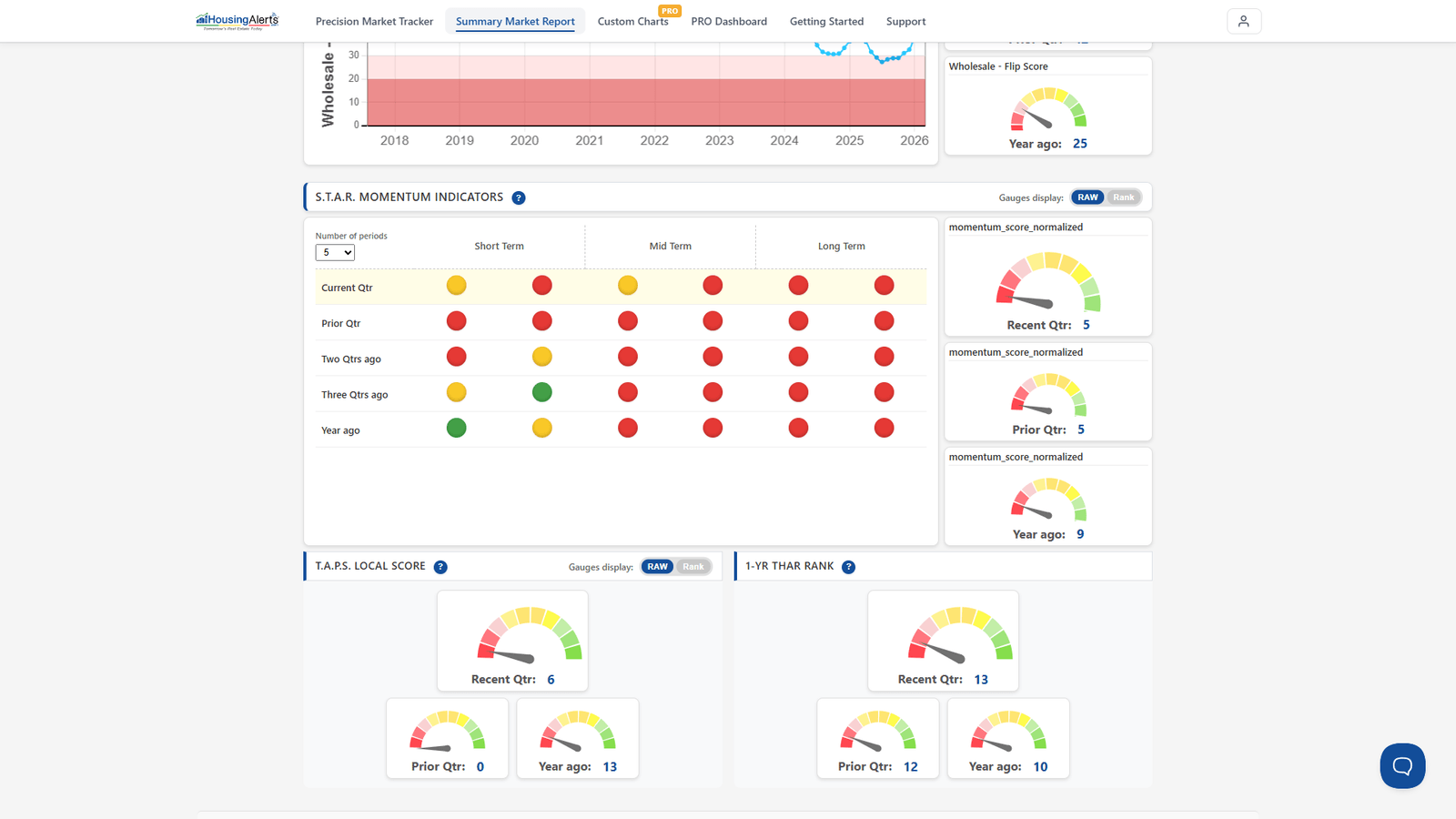Click the momentum score Prior Qtr gauge
1456x819 pixels.
(1048, 395)
